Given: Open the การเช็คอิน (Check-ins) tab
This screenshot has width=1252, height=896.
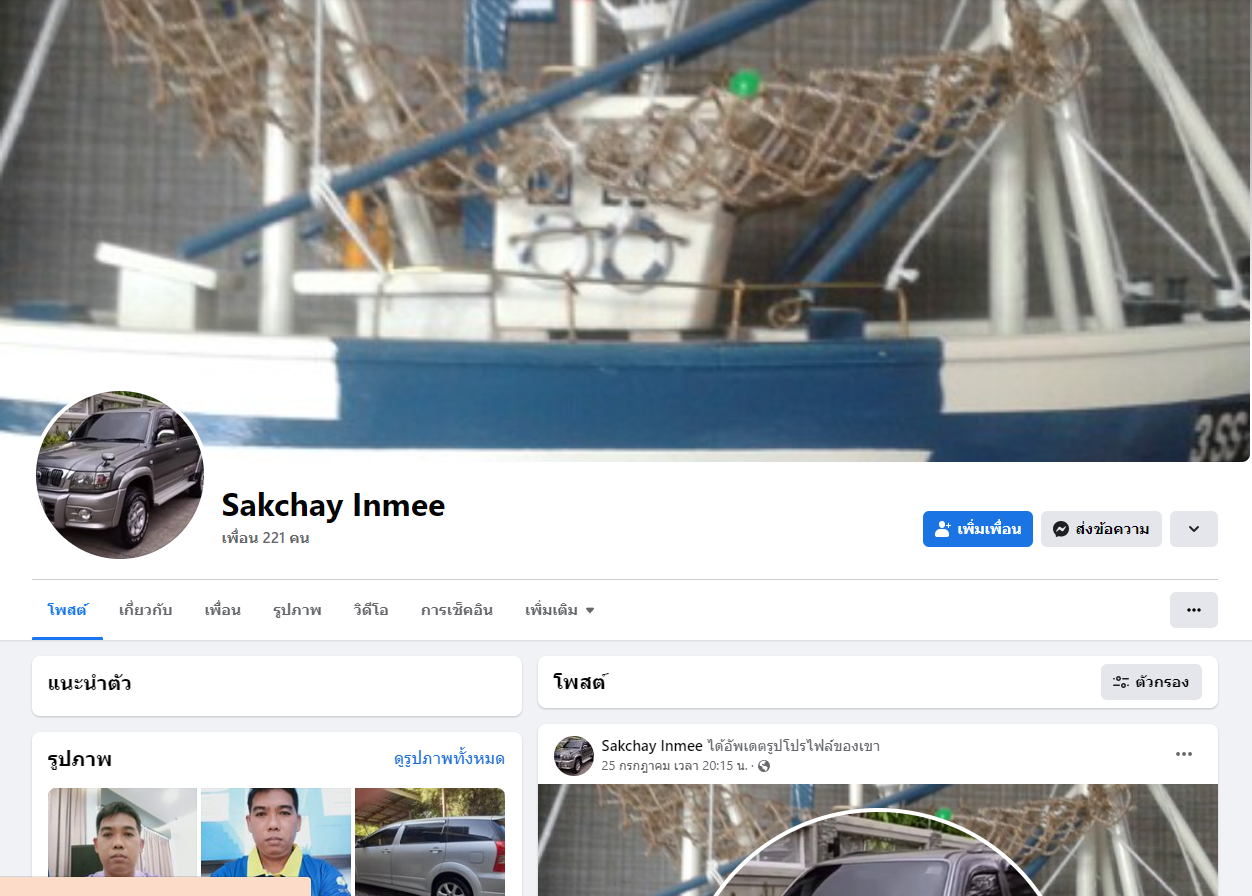Looking at the screenshot, I should (457, 610).
